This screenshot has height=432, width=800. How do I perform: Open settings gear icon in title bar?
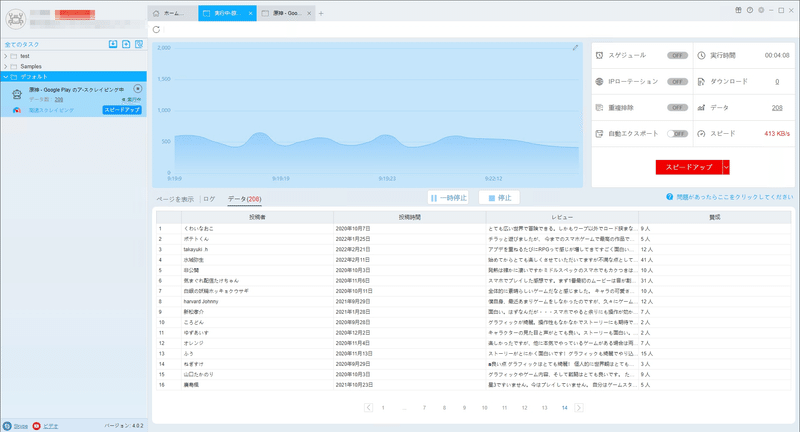pyautogui.click(x=761, y=10)
